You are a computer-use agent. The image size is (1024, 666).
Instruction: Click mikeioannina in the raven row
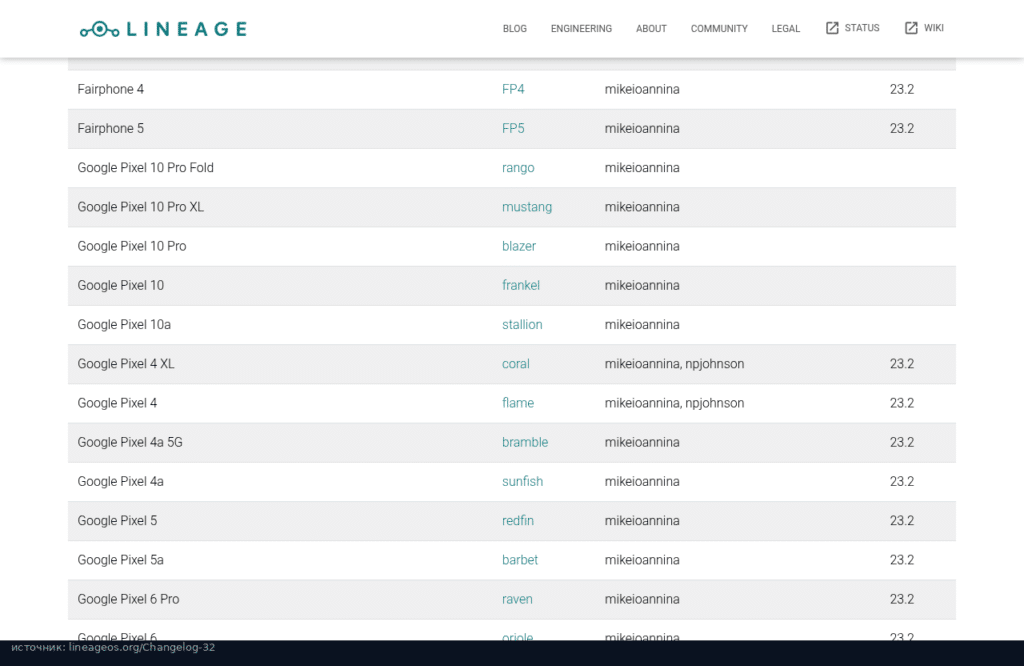[x=642, y=599]
